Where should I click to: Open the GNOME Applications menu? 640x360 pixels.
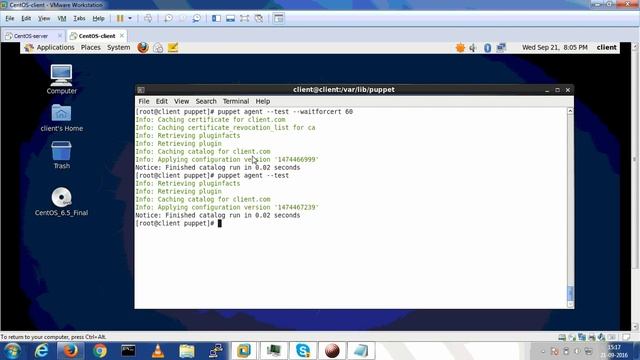56,47
